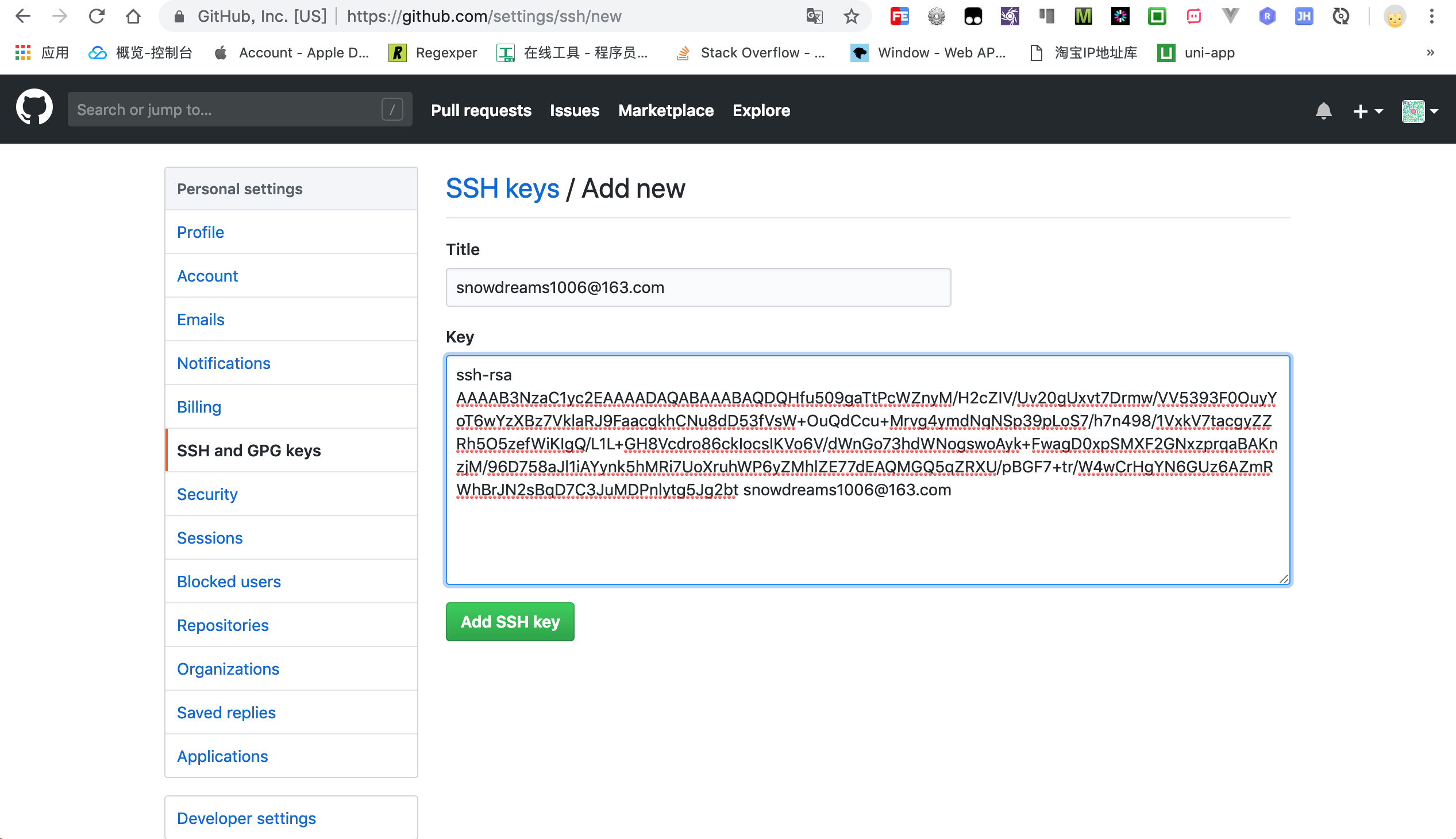Open Pull requests from navigation
This screenshot has width=1456, height=839.
coord(481,110)
